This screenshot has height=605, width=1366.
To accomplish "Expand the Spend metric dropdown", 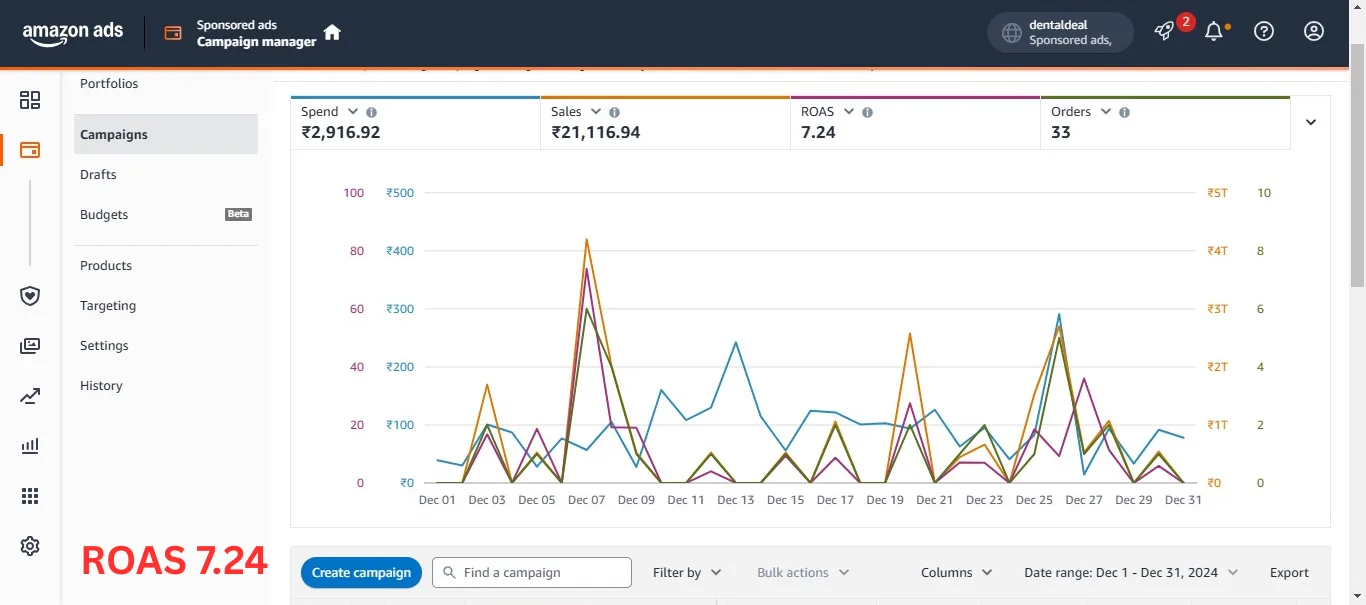I will tap(353, 112).
